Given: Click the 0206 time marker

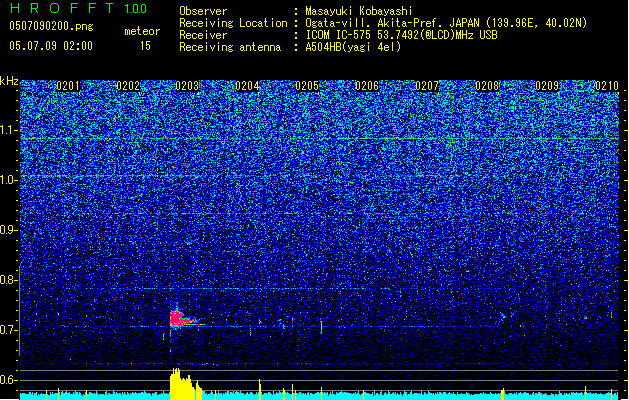Looking at the screenshot, I should [x=367, y=86].
